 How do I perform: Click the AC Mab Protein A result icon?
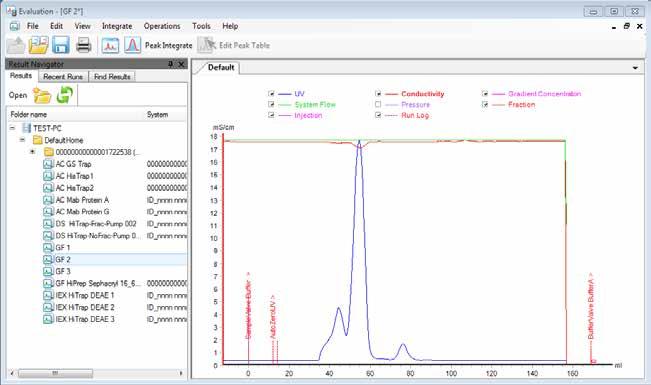48,200
